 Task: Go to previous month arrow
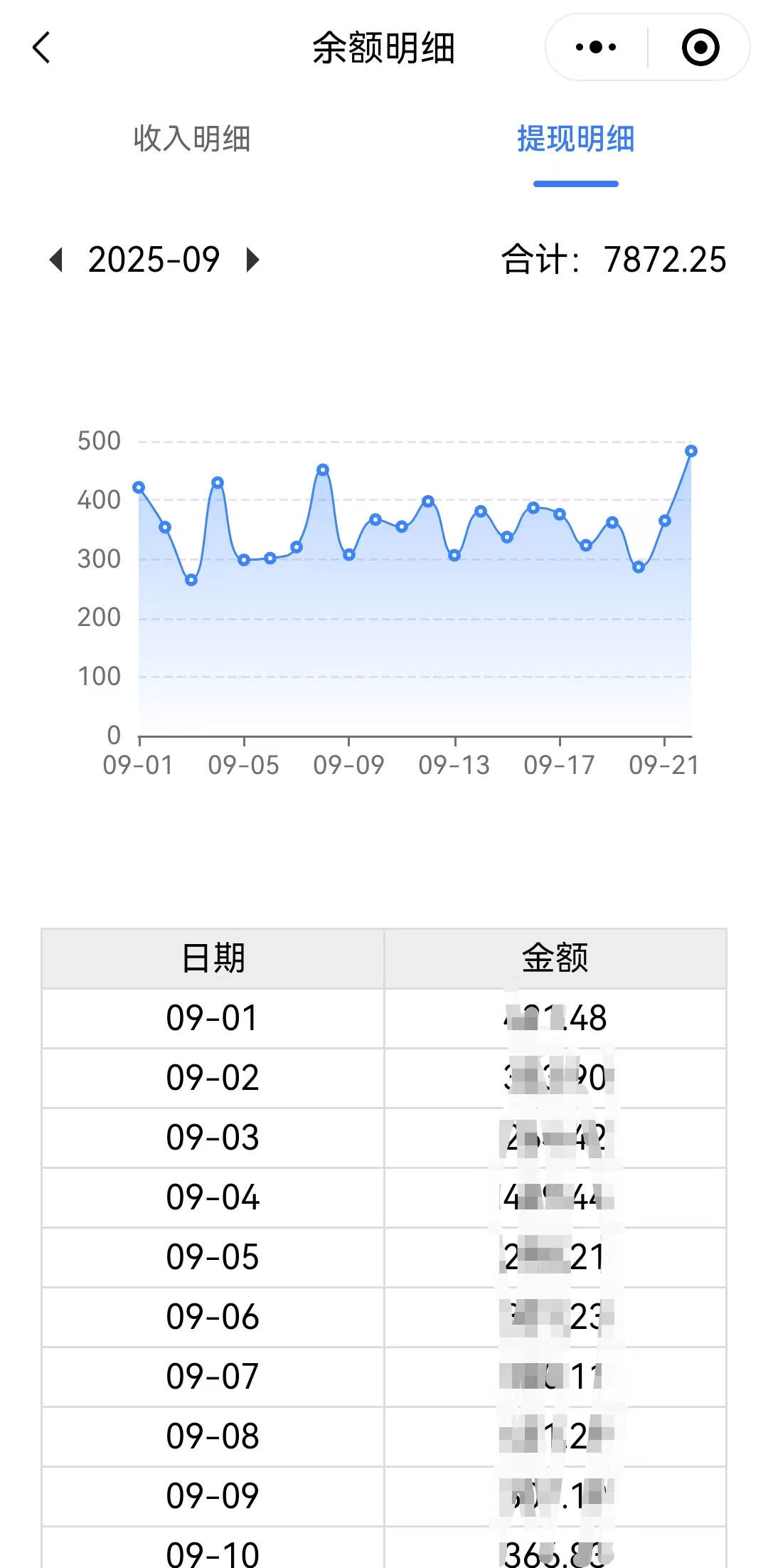click(x=56, y=260)
